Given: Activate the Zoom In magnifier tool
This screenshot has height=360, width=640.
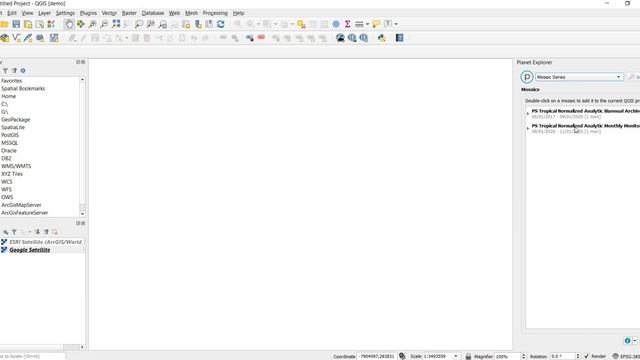Looking at the screenshot, I should (x=93, y=24).
